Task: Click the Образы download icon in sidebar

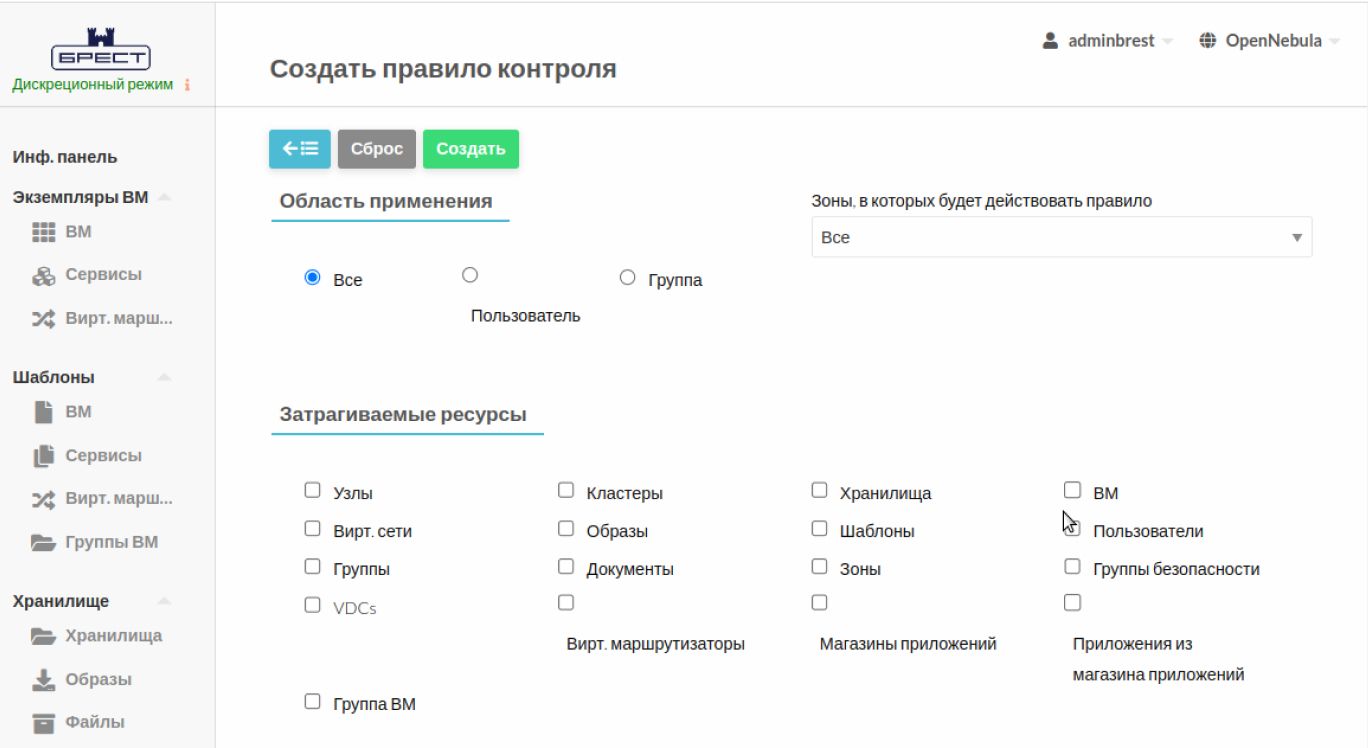Action: [43, 680]
